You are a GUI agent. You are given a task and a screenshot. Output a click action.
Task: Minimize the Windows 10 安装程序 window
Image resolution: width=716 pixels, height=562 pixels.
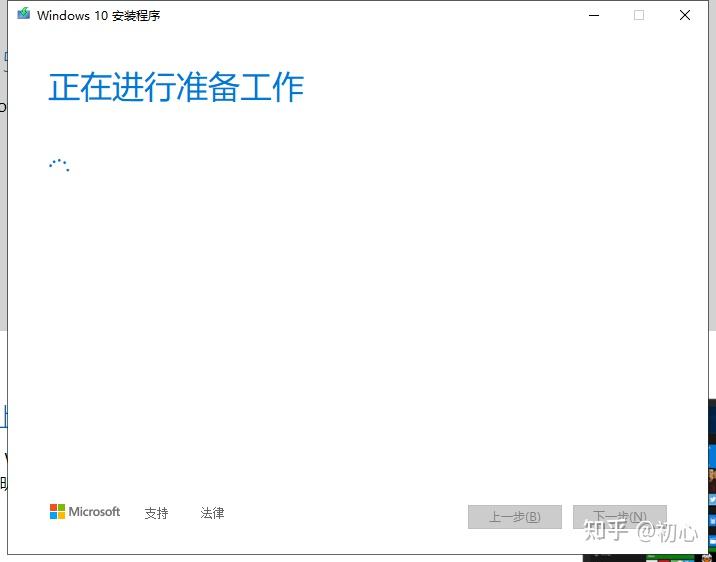pos(594,16)
